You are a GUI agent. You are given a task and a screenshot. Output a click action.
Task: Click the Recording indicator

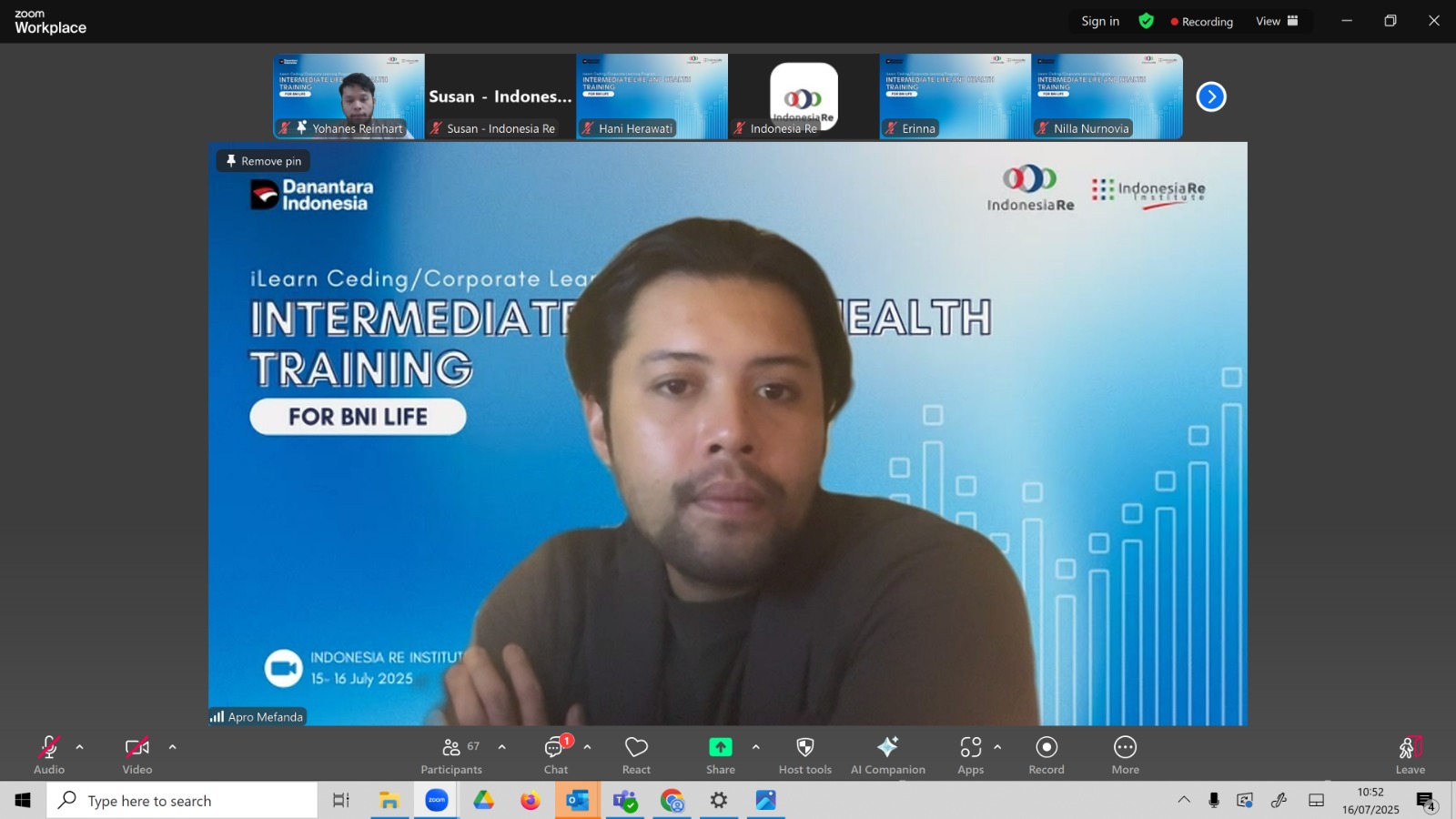click(1202, 22)
